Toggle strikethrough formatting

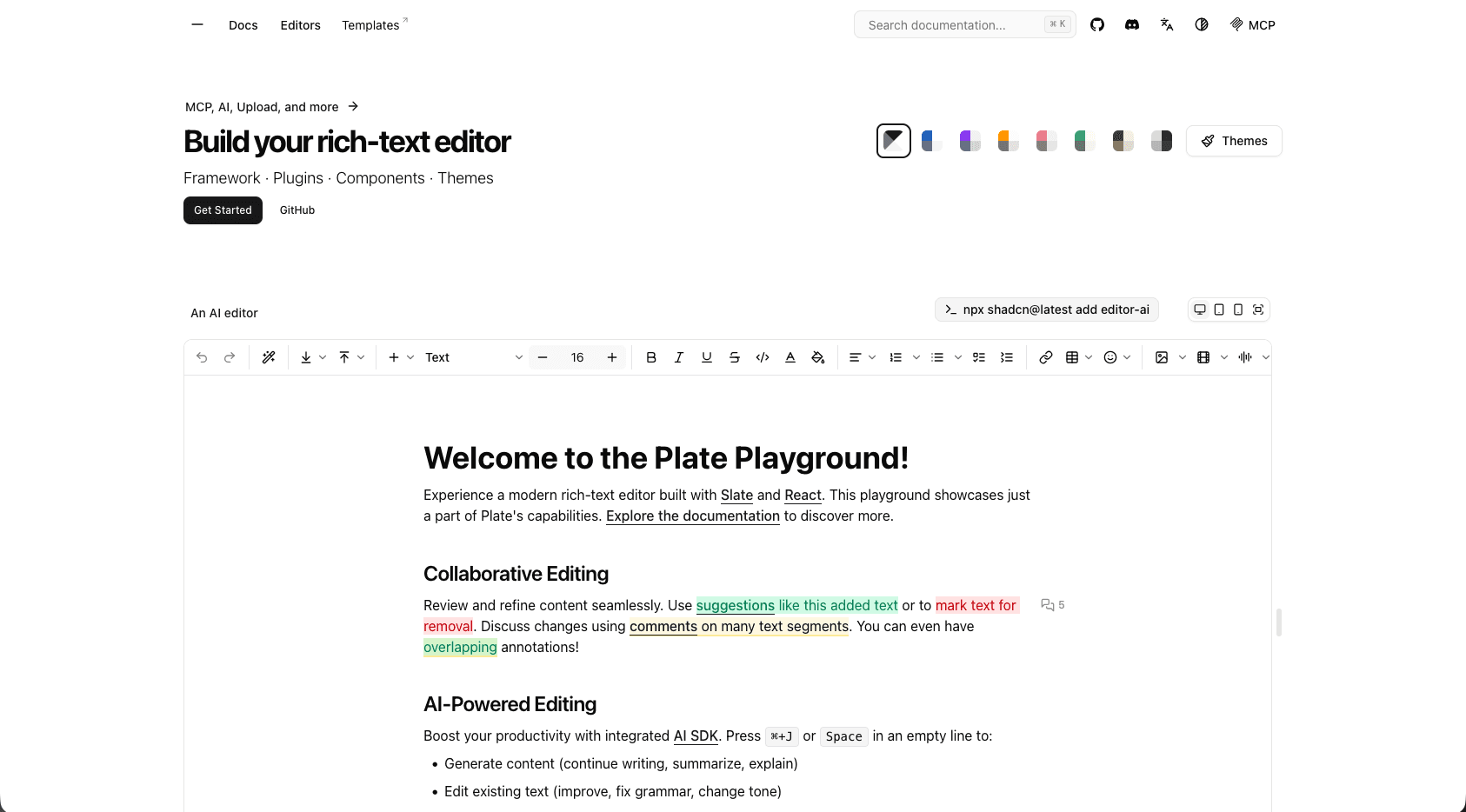(735, 357)
